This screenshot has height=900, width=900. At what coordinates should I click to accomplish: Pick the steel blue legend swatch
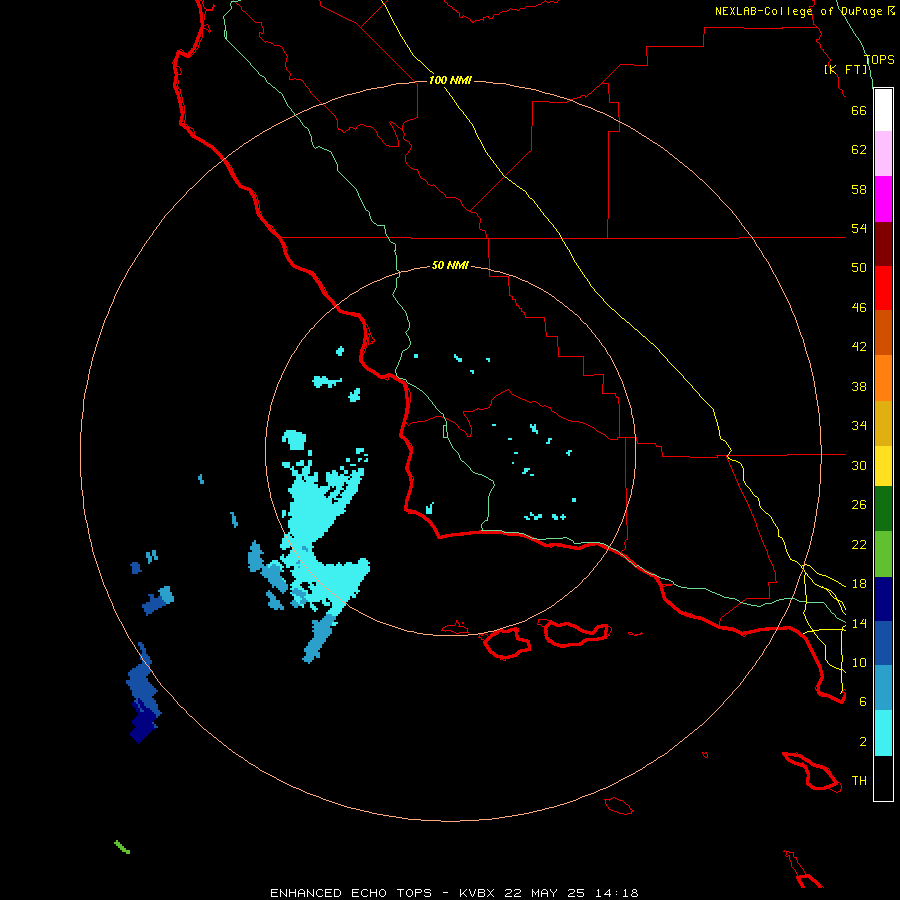pyautogui.click(x=883, y=688)
